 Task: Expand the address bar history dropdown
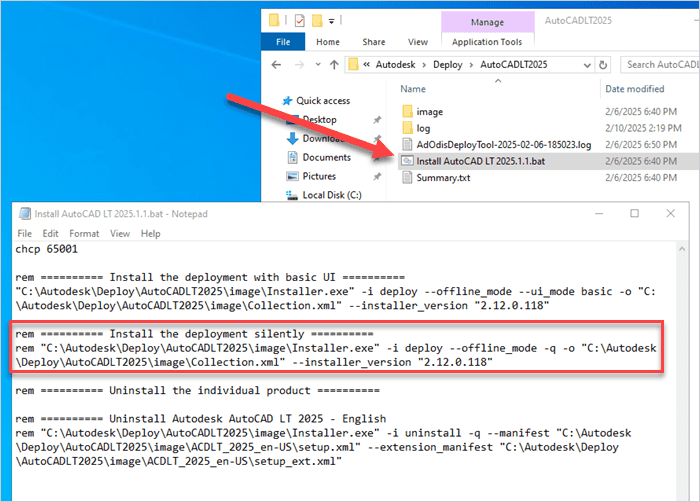tap(587, 65)
